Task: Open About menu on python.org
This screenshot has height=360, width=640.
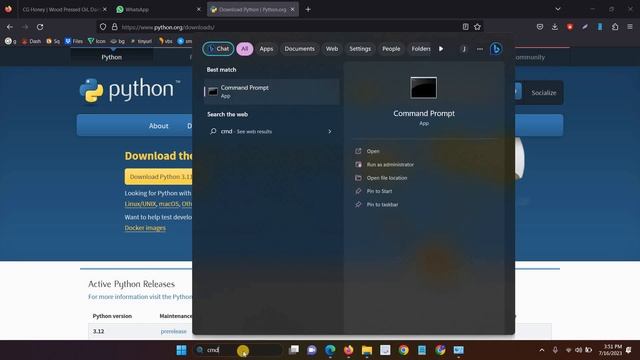Action: [x=158, y=126]
